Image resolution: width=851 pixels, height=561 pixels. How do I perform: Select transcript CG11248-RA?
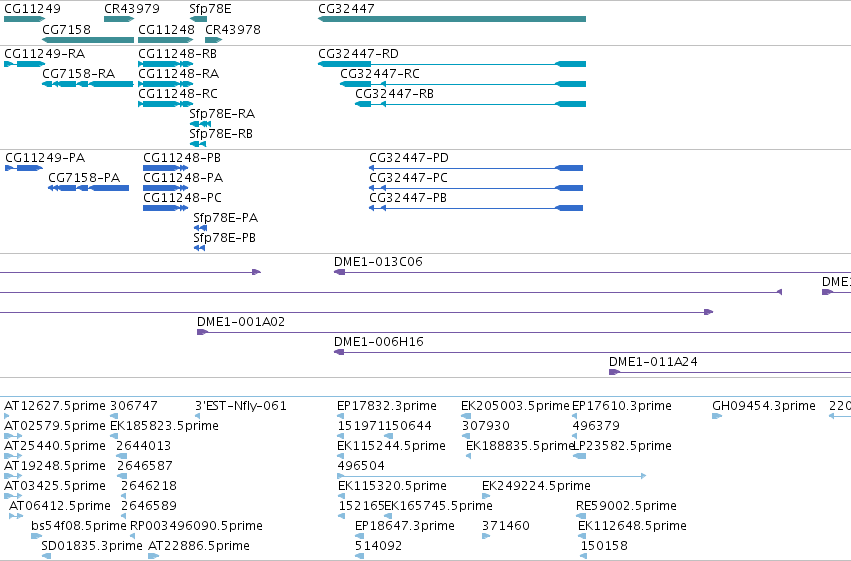166,84
